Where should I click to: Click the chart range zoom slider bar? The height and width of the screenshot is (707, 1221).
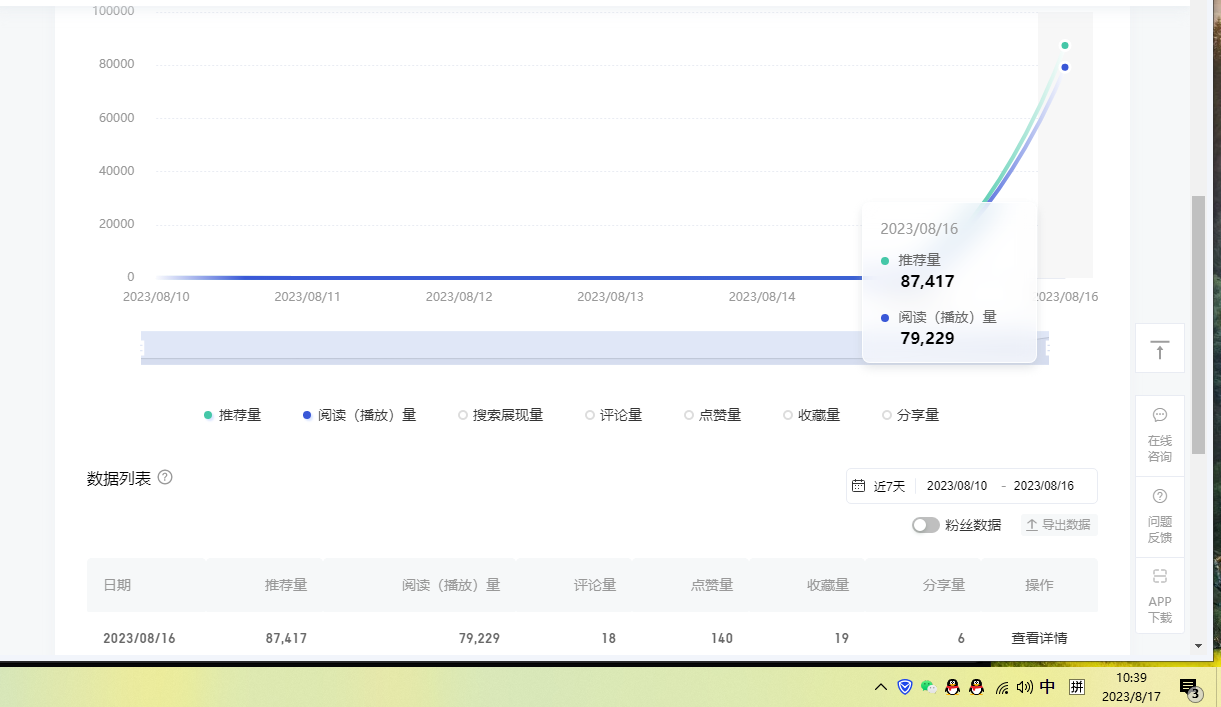(595, 348)
